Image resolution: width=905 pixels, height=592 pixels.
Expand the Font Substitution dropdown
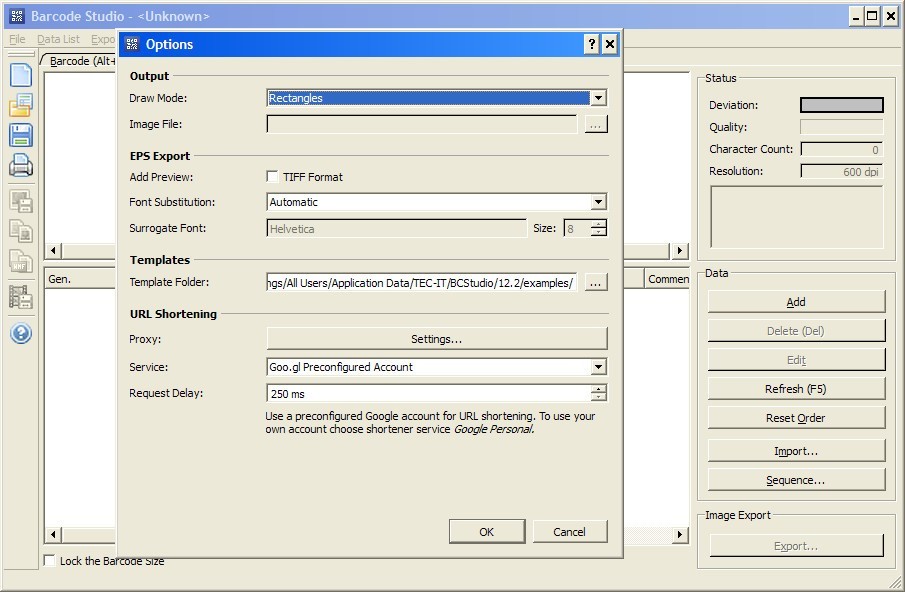point(598,201)
